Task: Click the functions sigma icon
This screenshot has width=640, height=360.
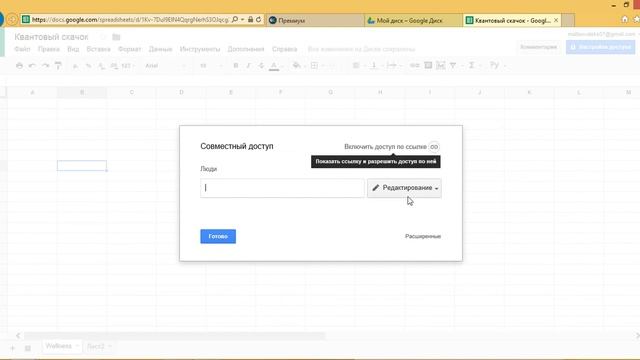Action: click(471, 66)
